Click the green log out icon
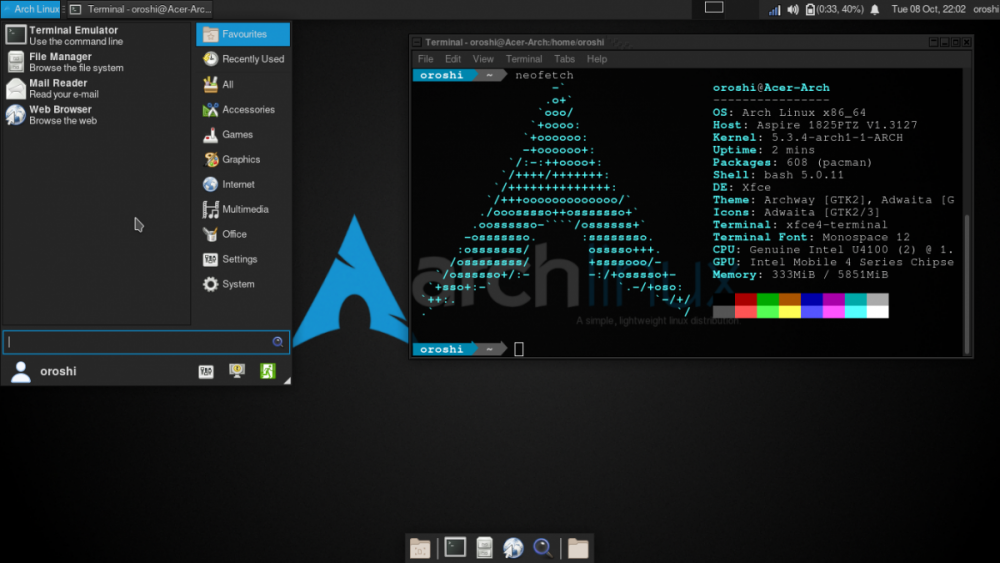 tap(268, 371)
